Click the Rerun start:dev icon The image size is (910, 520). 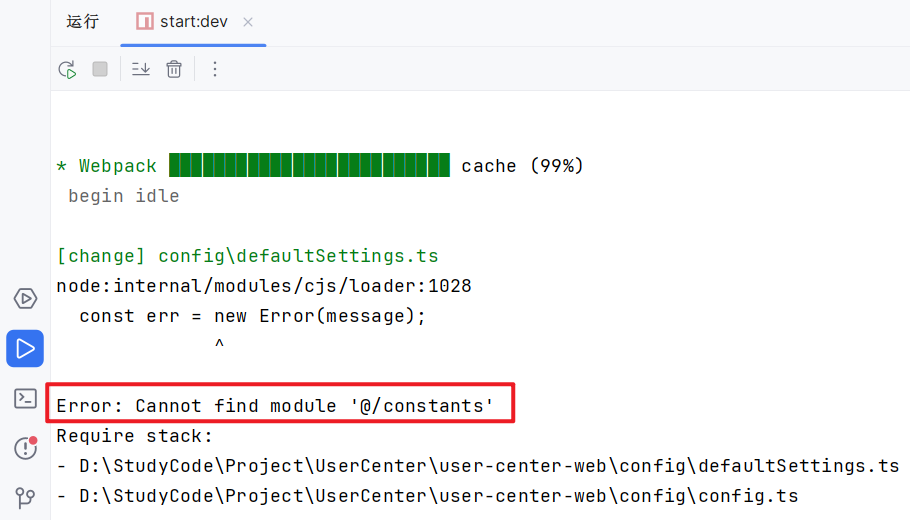pos(67,69)
